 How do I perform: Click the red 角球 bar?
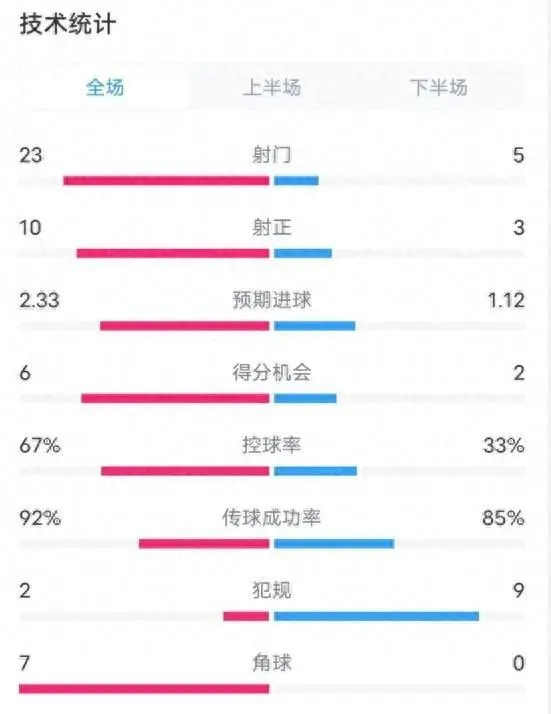(x=144, y=688)
